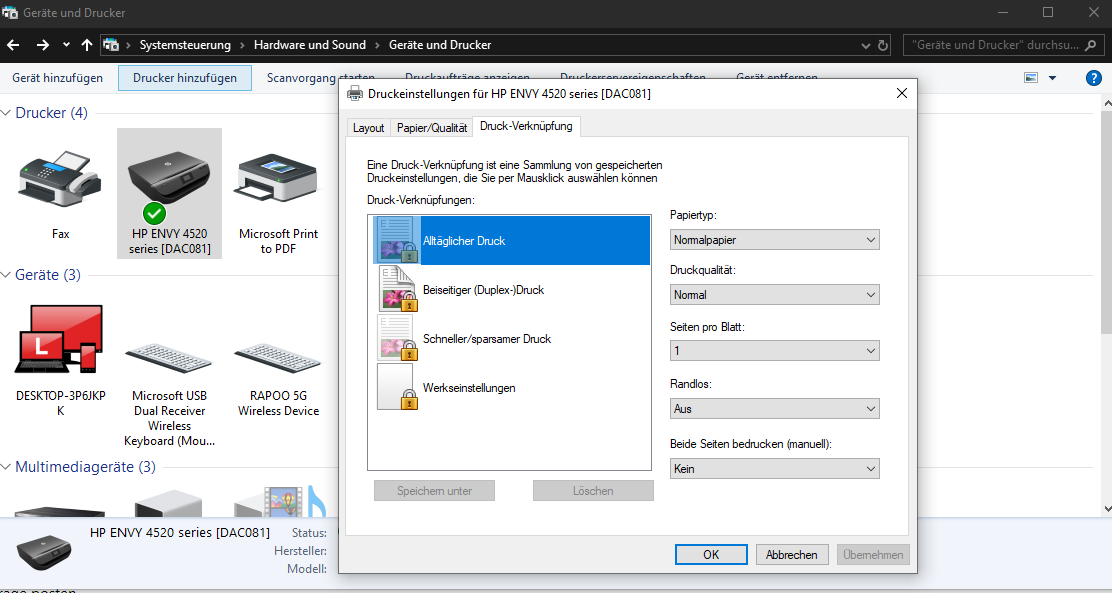
Task: Click the search magnifier icon
Action: [x=1091, y=45]
